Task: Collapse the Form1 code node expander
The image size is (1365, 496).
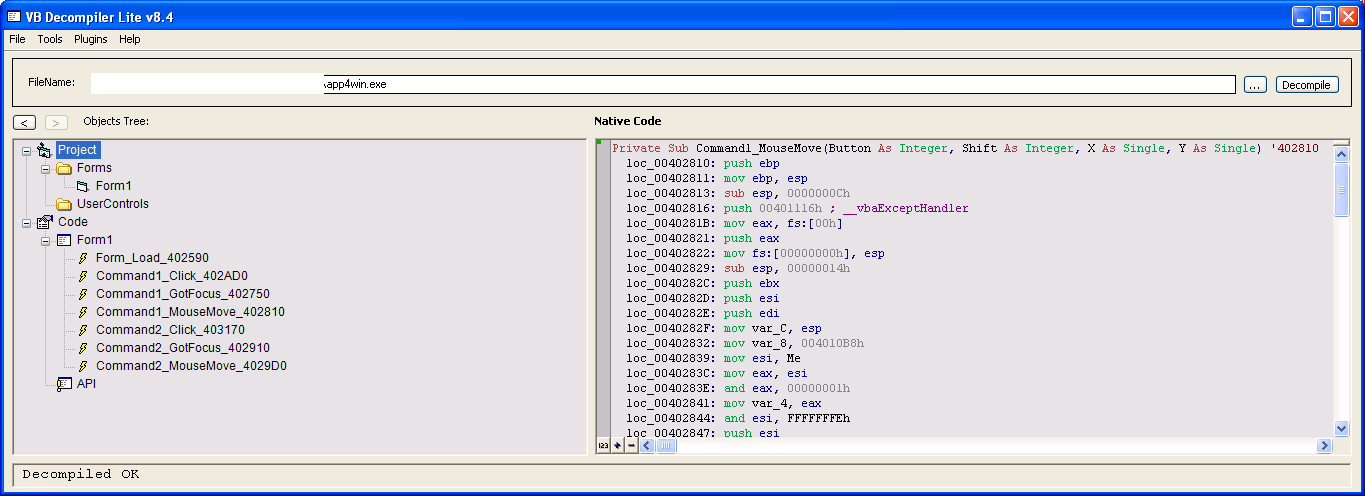Action: point(45,240)
